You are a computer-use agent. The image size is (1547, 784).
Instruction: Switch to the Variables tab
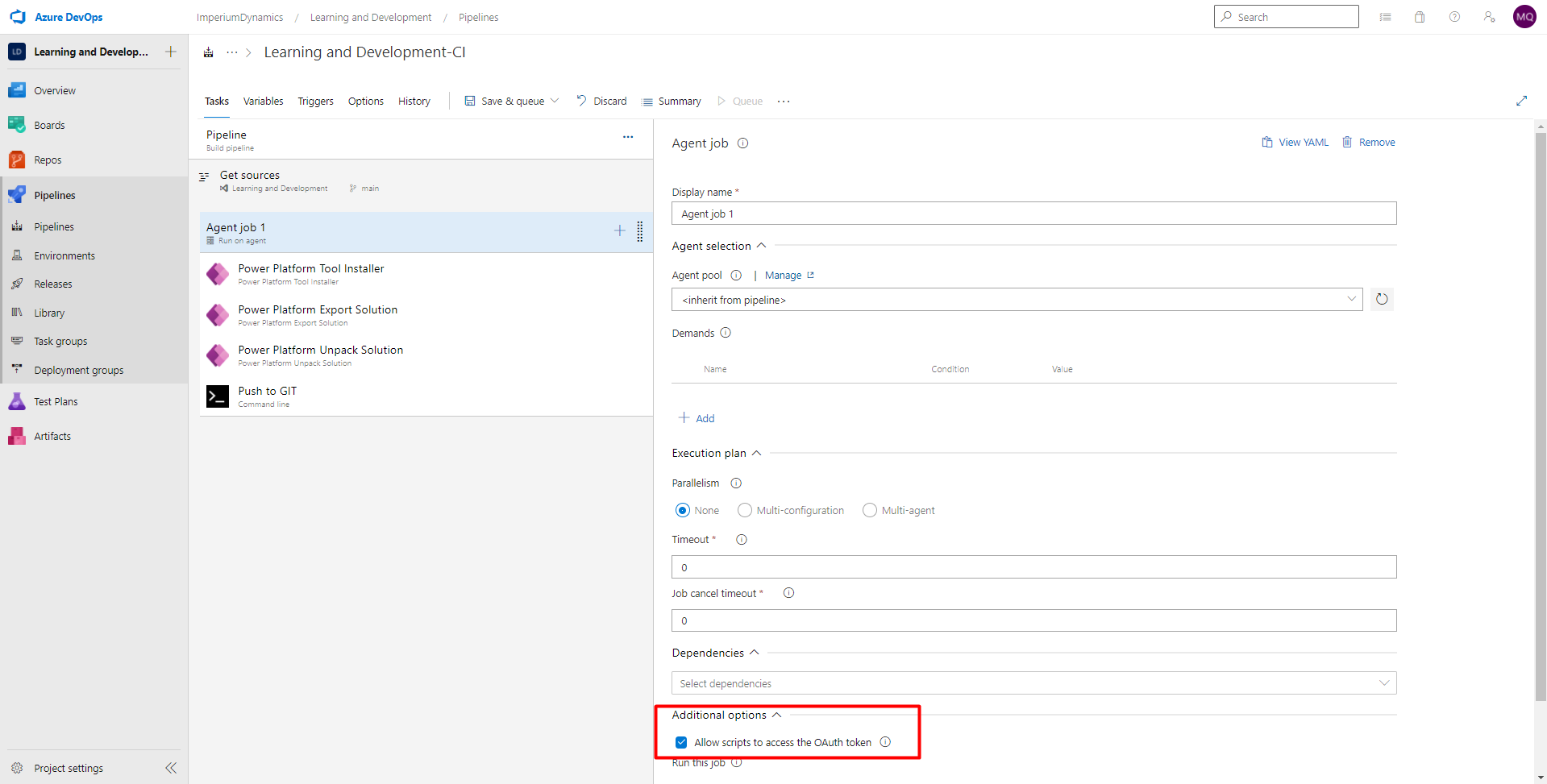point(263,101)
